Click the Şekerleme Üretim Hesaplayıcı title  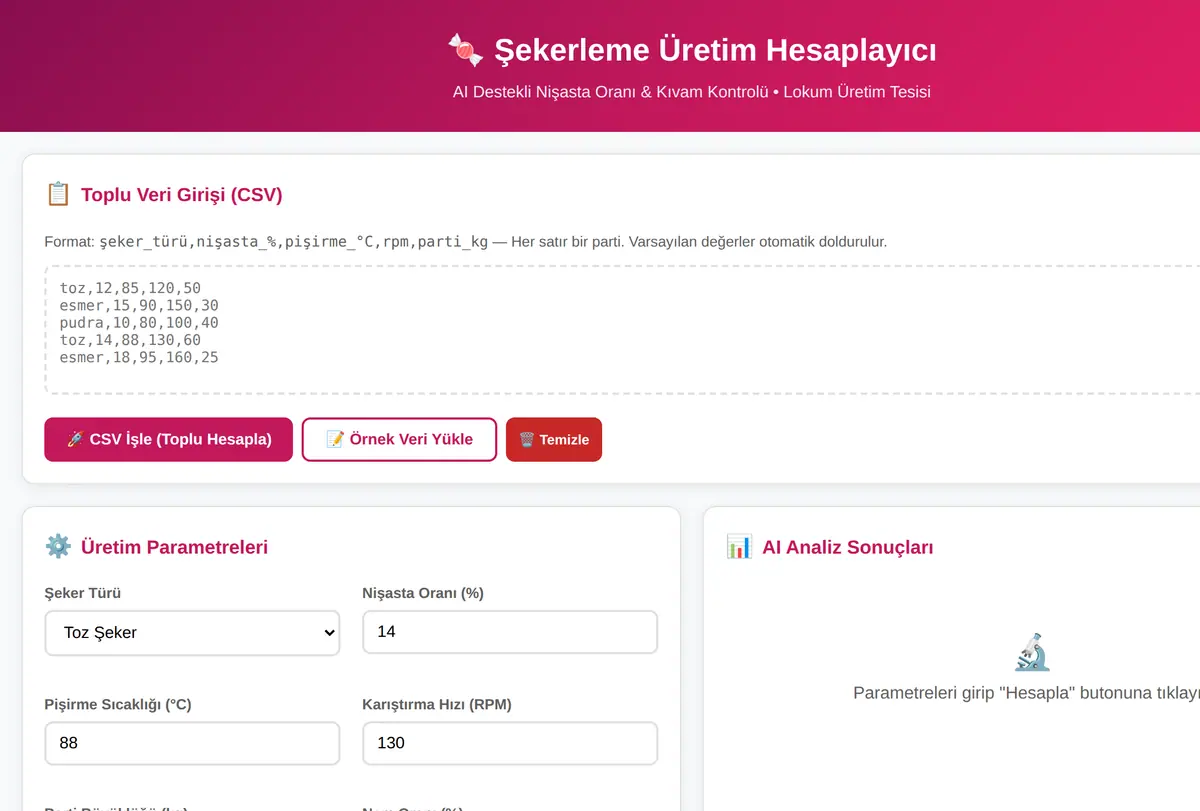point(716,49)
